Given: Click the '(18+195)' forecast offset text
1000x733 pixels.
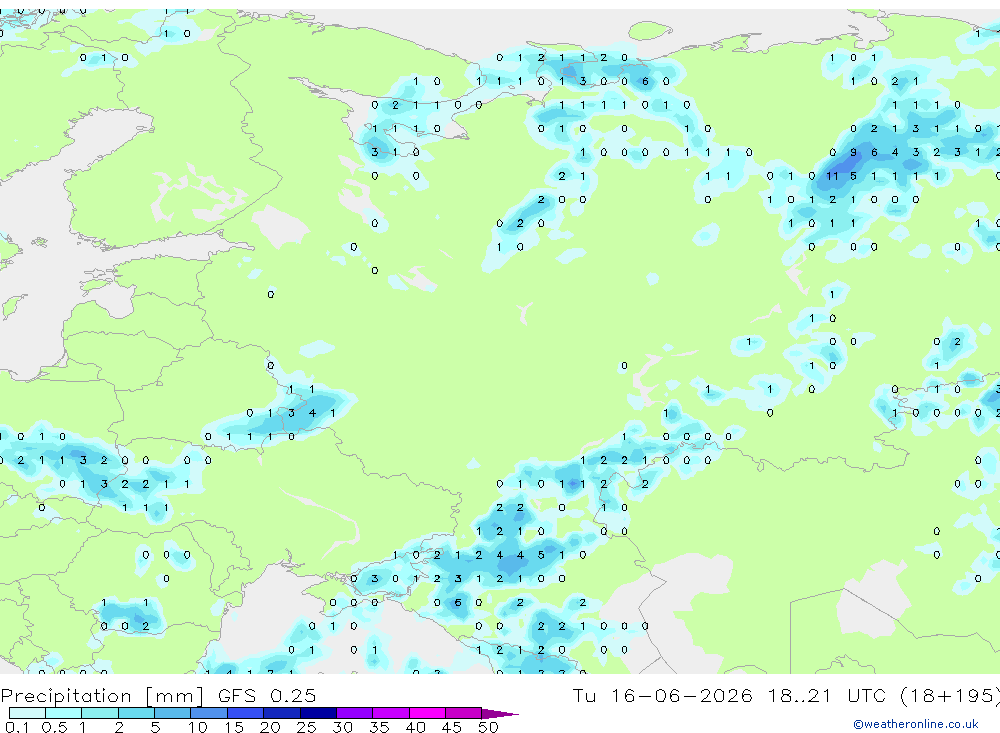Looking at the screenshot, I should pos(949,695).
